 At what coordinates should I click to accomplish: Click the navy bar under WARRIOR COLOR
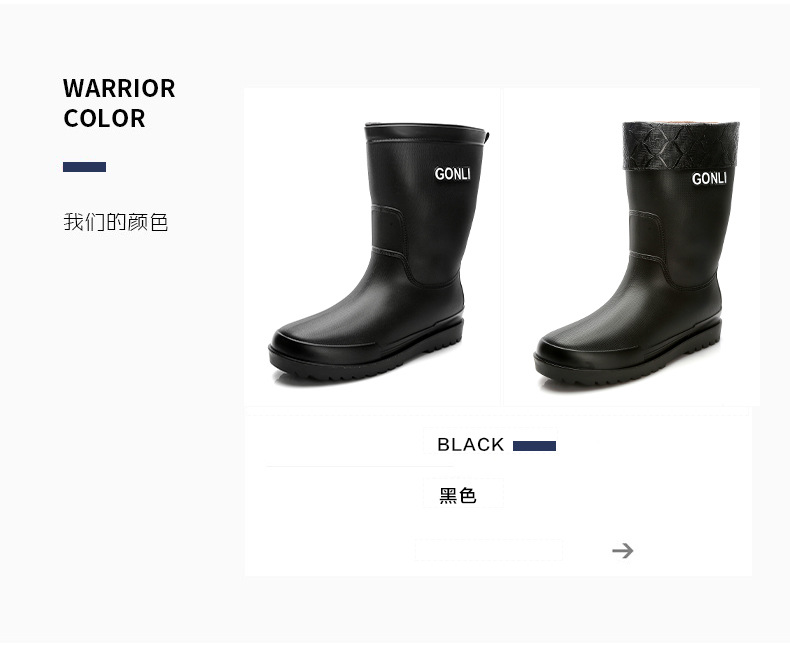84,167
